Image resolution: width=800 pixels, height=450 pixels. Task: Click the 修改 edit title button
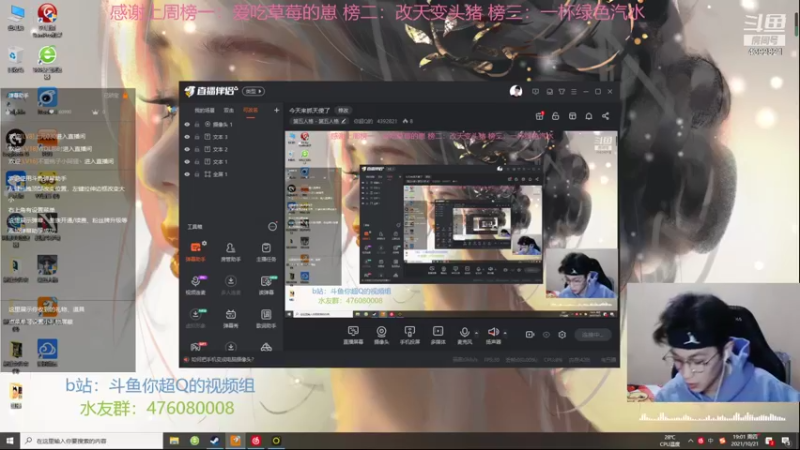pyautogui.click(x=343, y=110)
